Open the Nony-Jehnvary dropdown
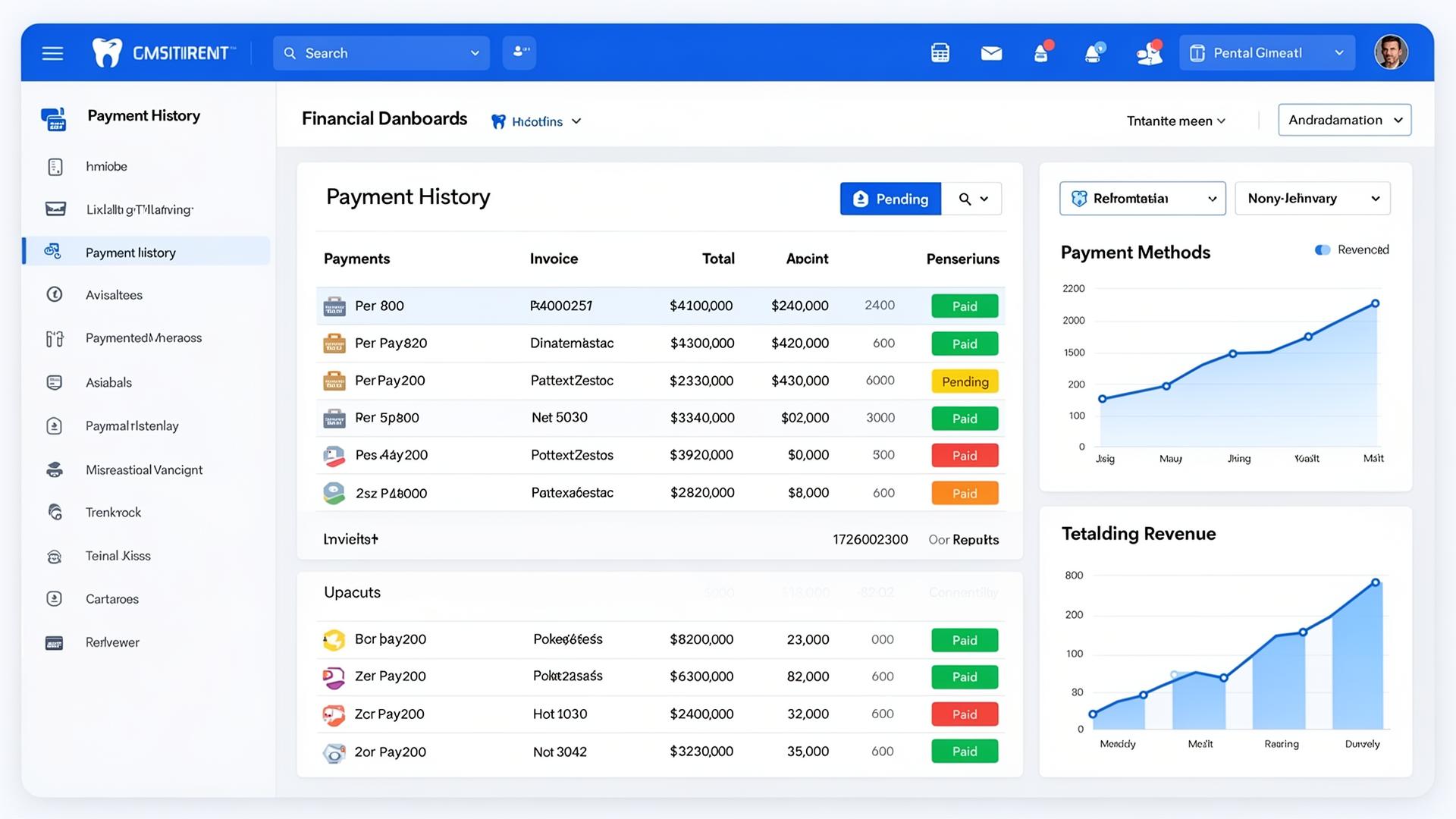Viewport: 1456px width, 819px height. click(x=1313, y=198)
